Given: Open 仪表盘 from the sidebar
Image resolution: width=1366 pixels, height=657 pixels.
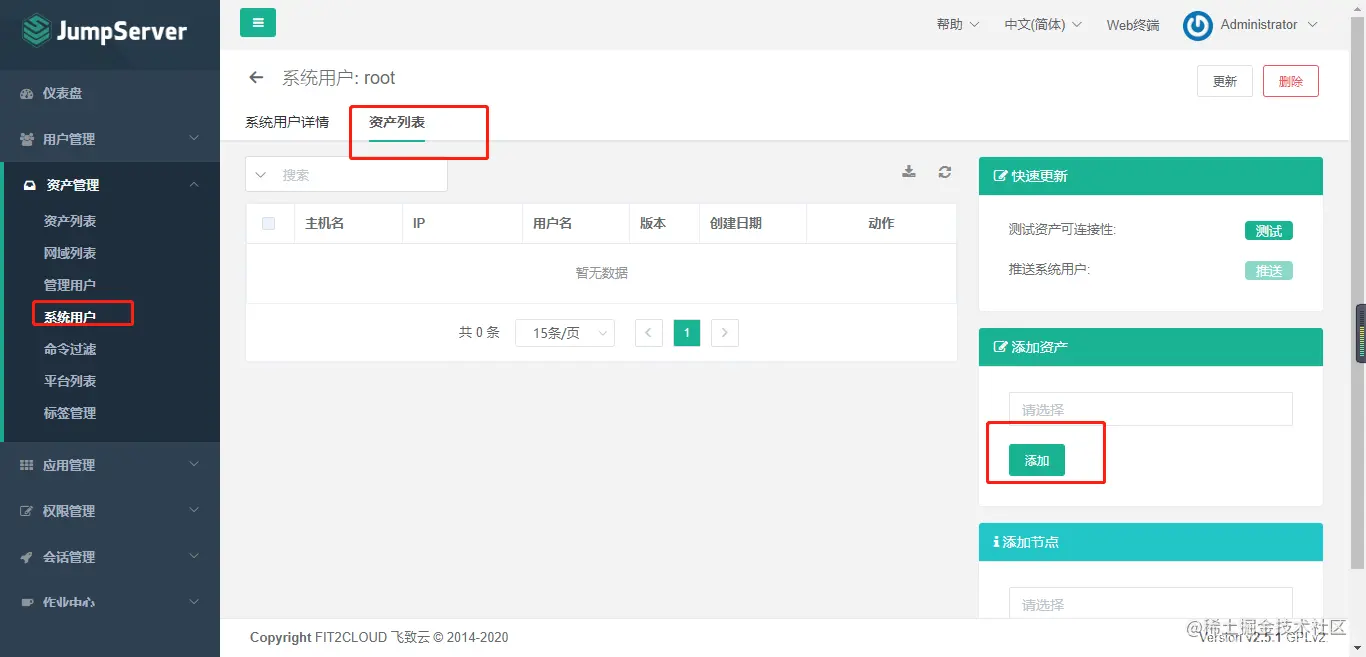Looking at the screenshot, I should 55,93.
